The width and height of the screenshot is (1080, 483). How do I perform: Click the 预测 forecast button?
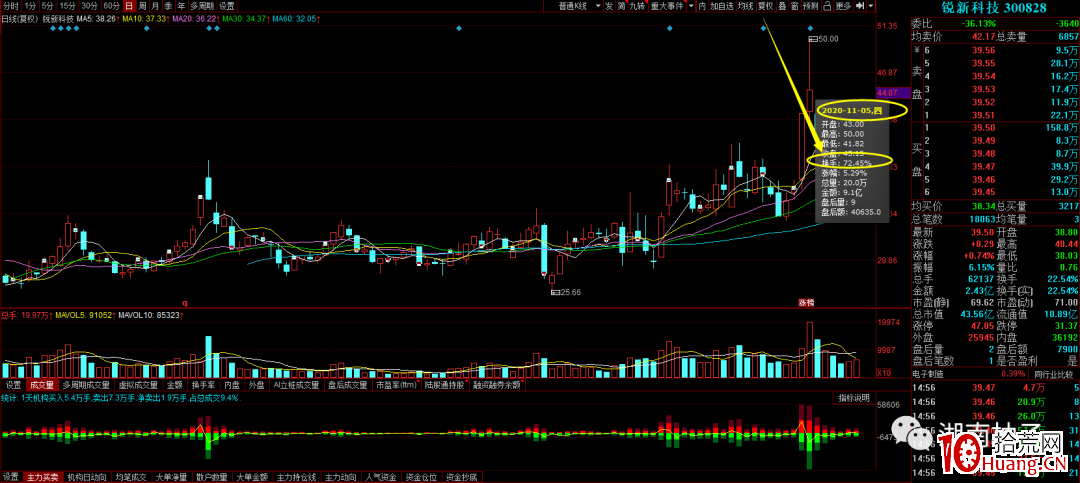811,6
